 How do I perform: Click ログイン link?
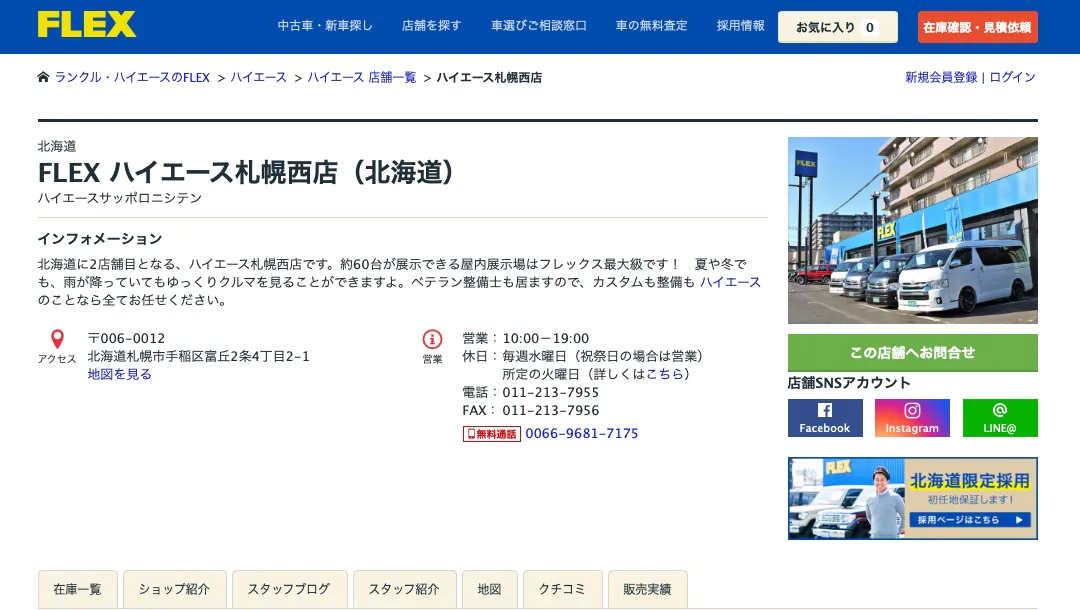point(1012,77)
